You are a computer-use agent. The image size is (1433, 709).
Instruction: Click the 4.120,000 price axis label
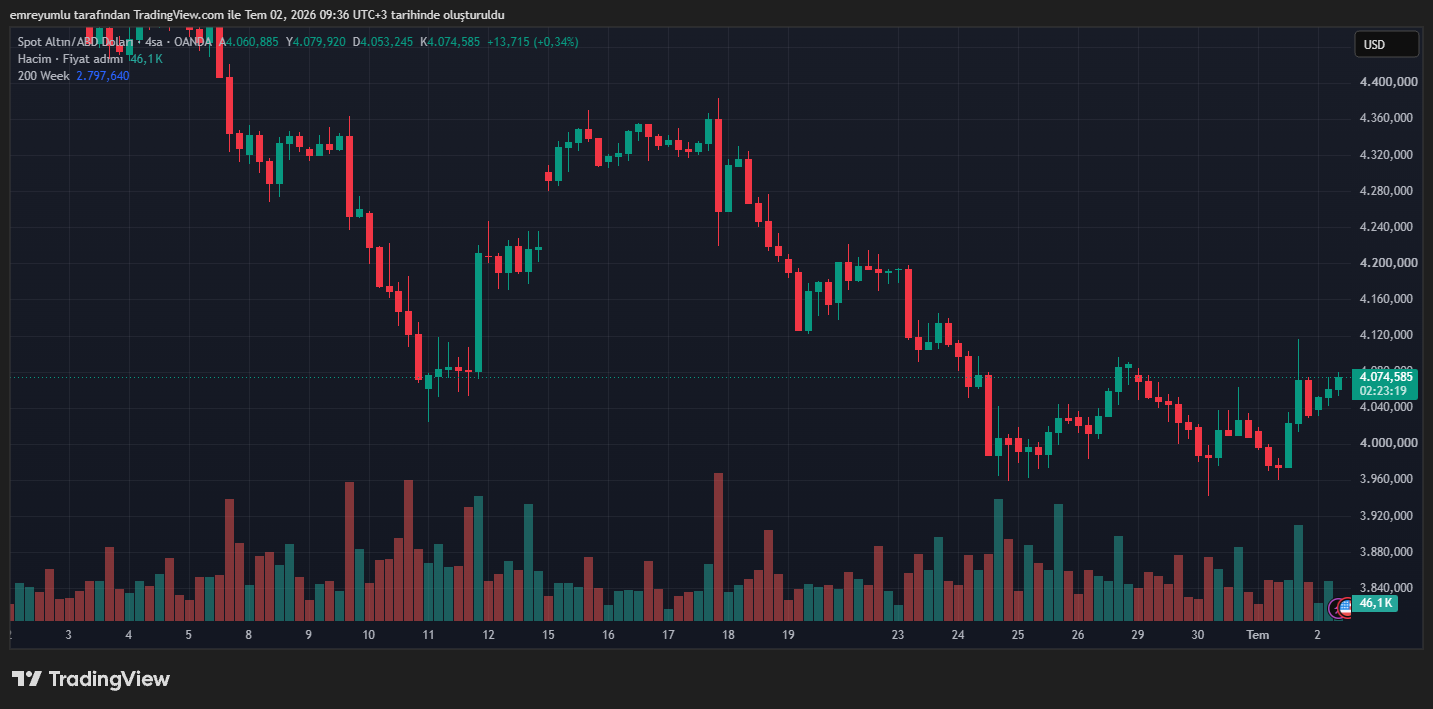1388,335
